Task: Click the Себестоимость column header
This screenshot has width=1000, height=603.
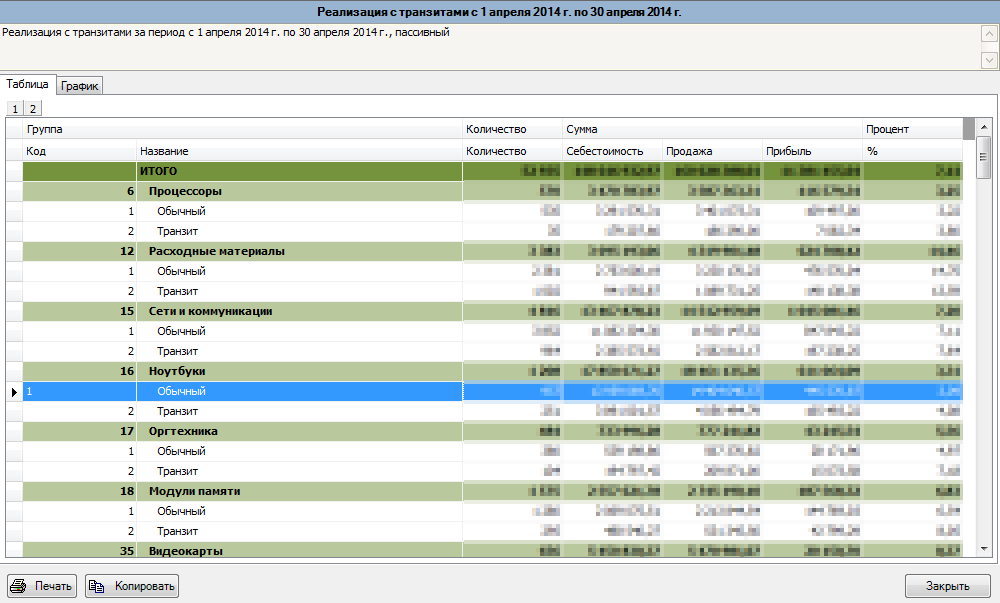Action: pos(613,151)
